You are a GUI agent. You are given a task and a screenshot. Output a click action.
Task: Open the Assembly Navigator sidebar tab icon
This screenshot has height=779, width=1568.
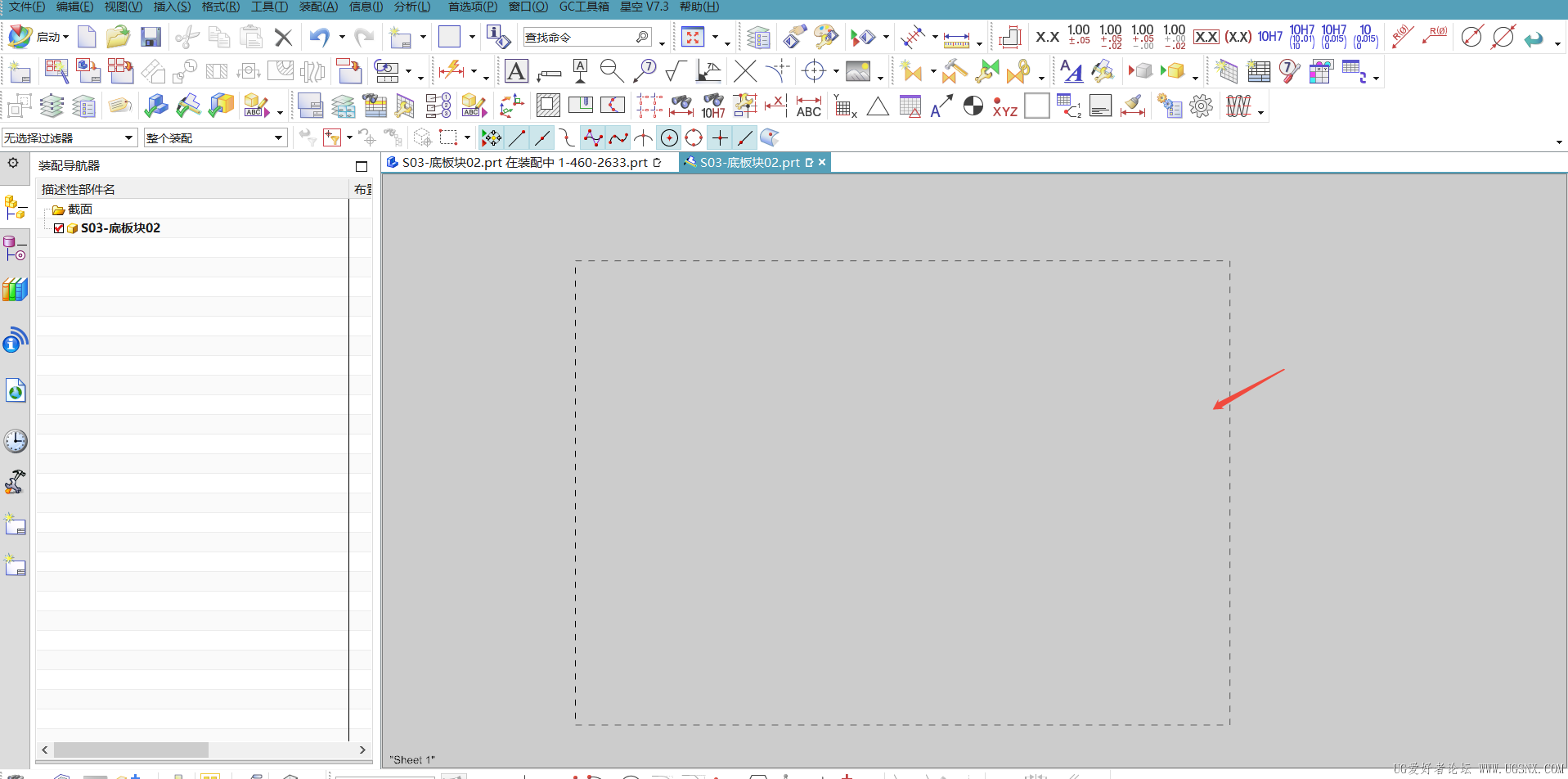[x=16, y=208]
